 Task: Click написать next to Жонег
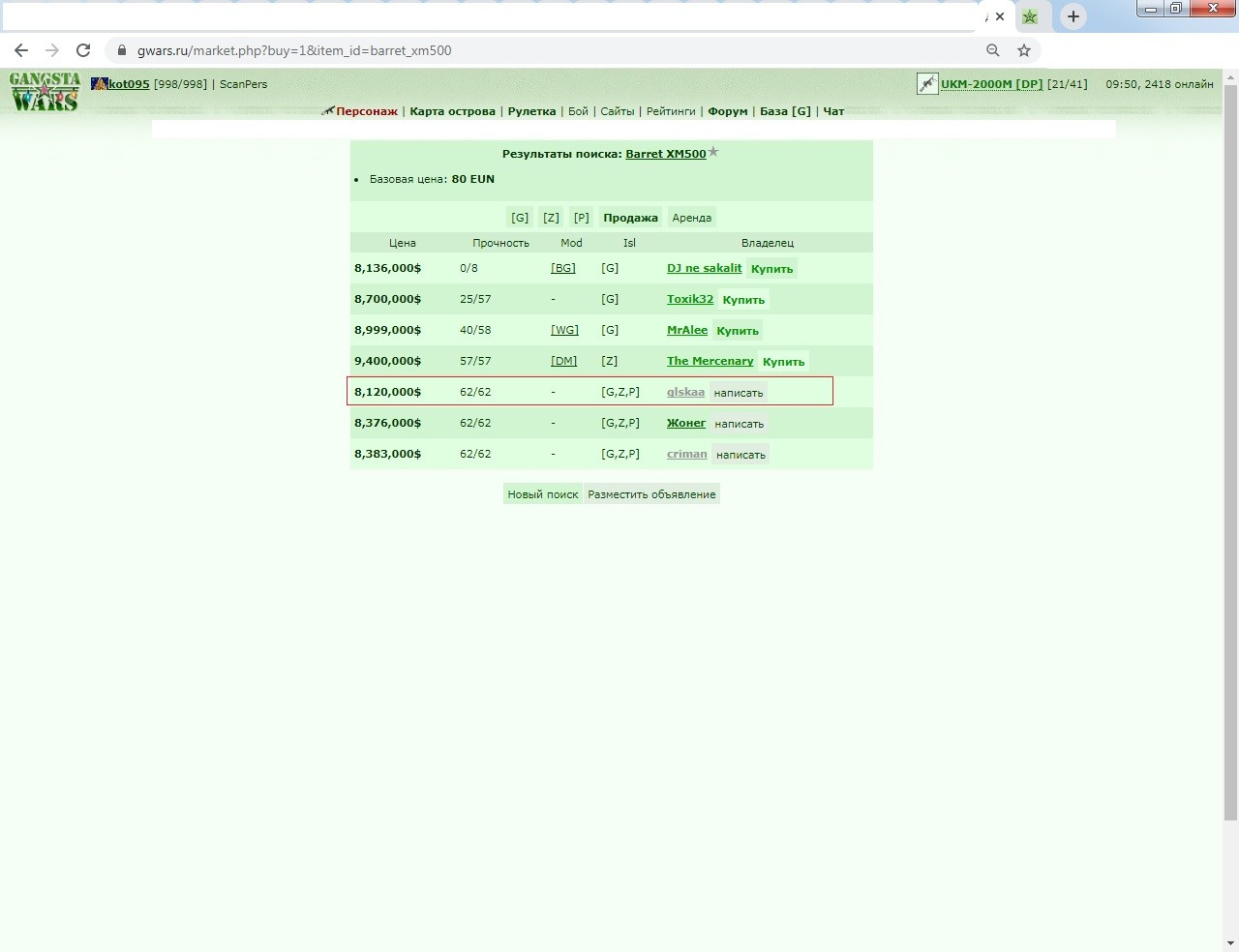tap(740, 424)
